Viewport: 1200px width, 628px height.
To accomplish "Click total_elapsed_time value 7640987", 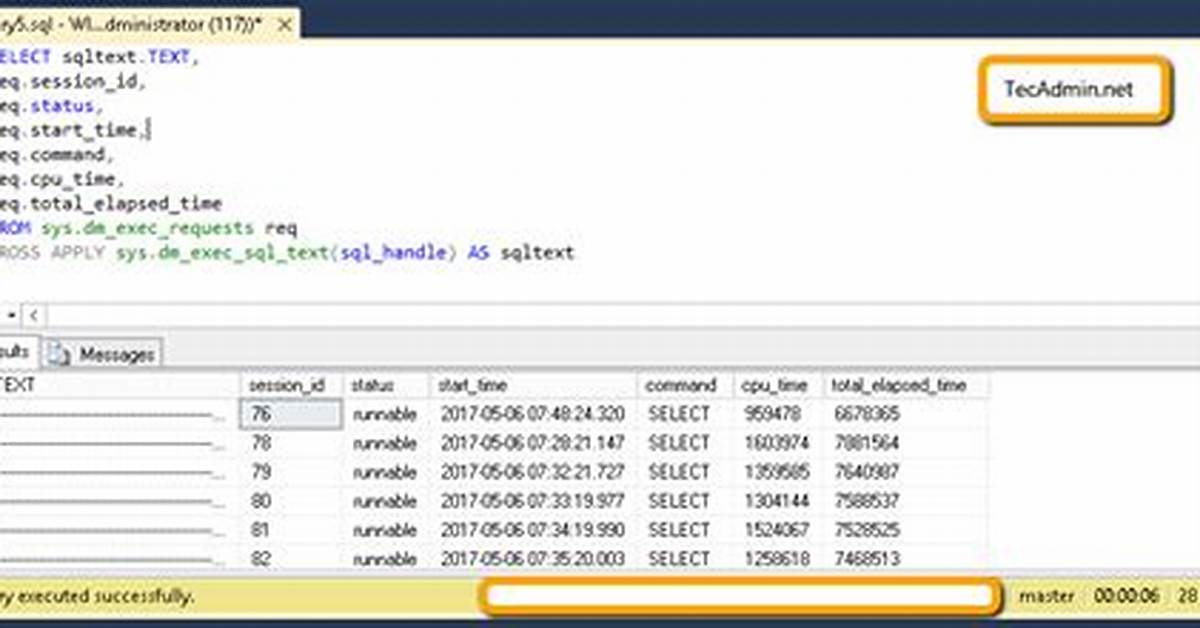I will (866, 472).
